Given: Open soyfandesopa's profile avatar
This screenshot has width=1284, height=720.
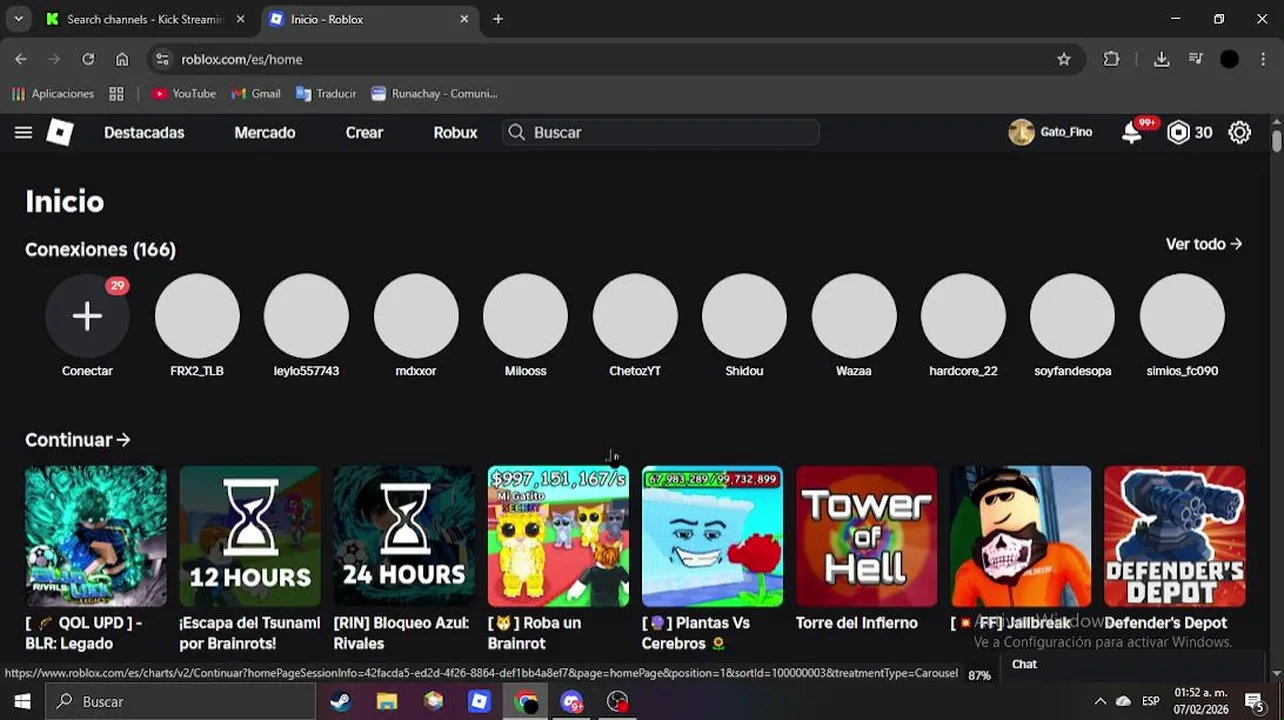Looking at the screenshot, I should 1072,316.
